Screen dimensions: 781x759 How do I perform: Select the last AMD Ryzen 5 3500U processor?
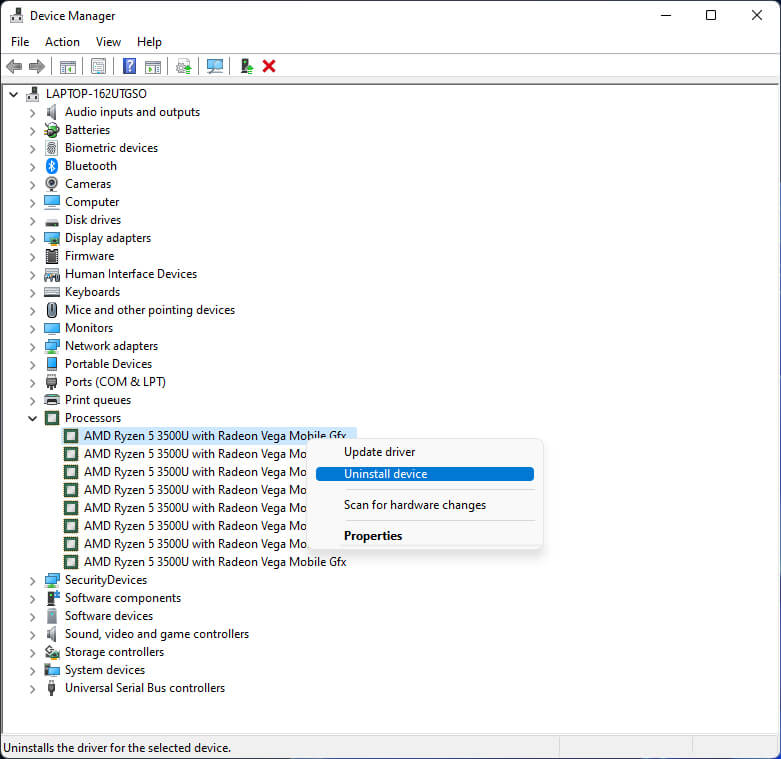[x=215, y=562]
